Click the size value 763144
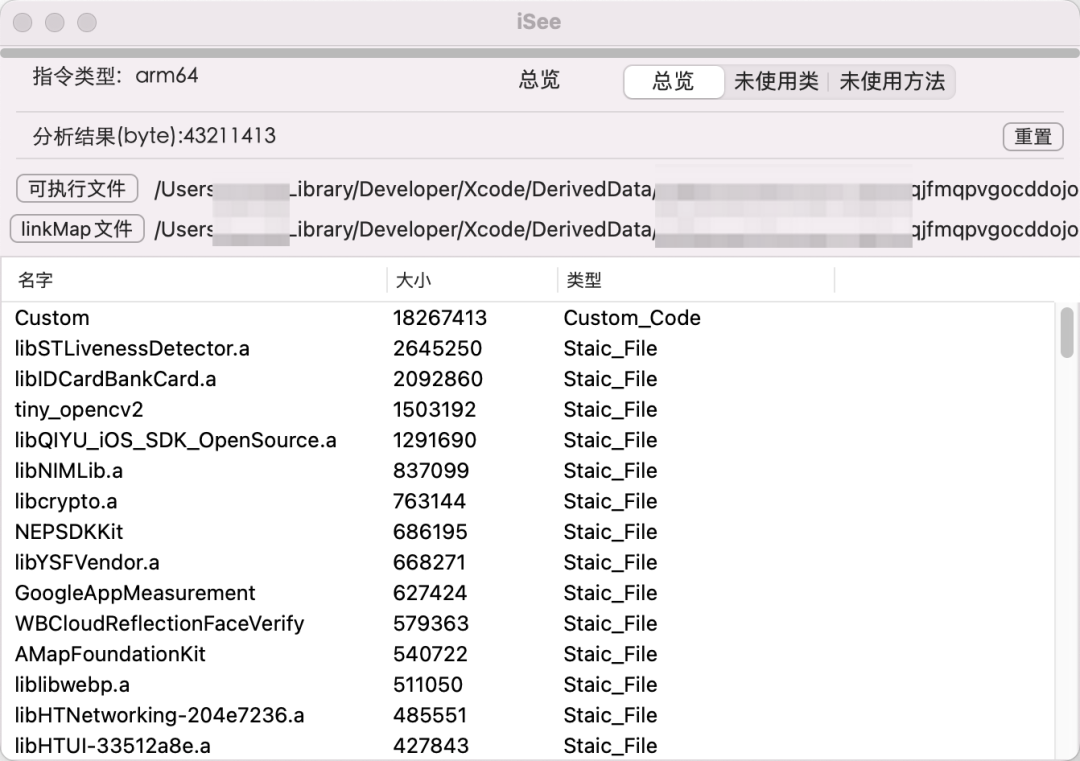Image resolution: width=1080 pixels, height=761 pixels. (429, 501)
